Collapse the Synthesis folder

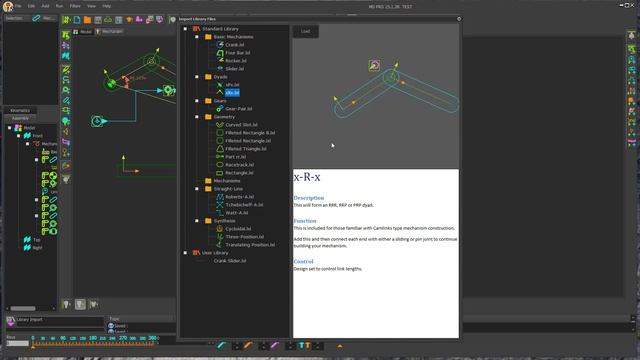197,221
